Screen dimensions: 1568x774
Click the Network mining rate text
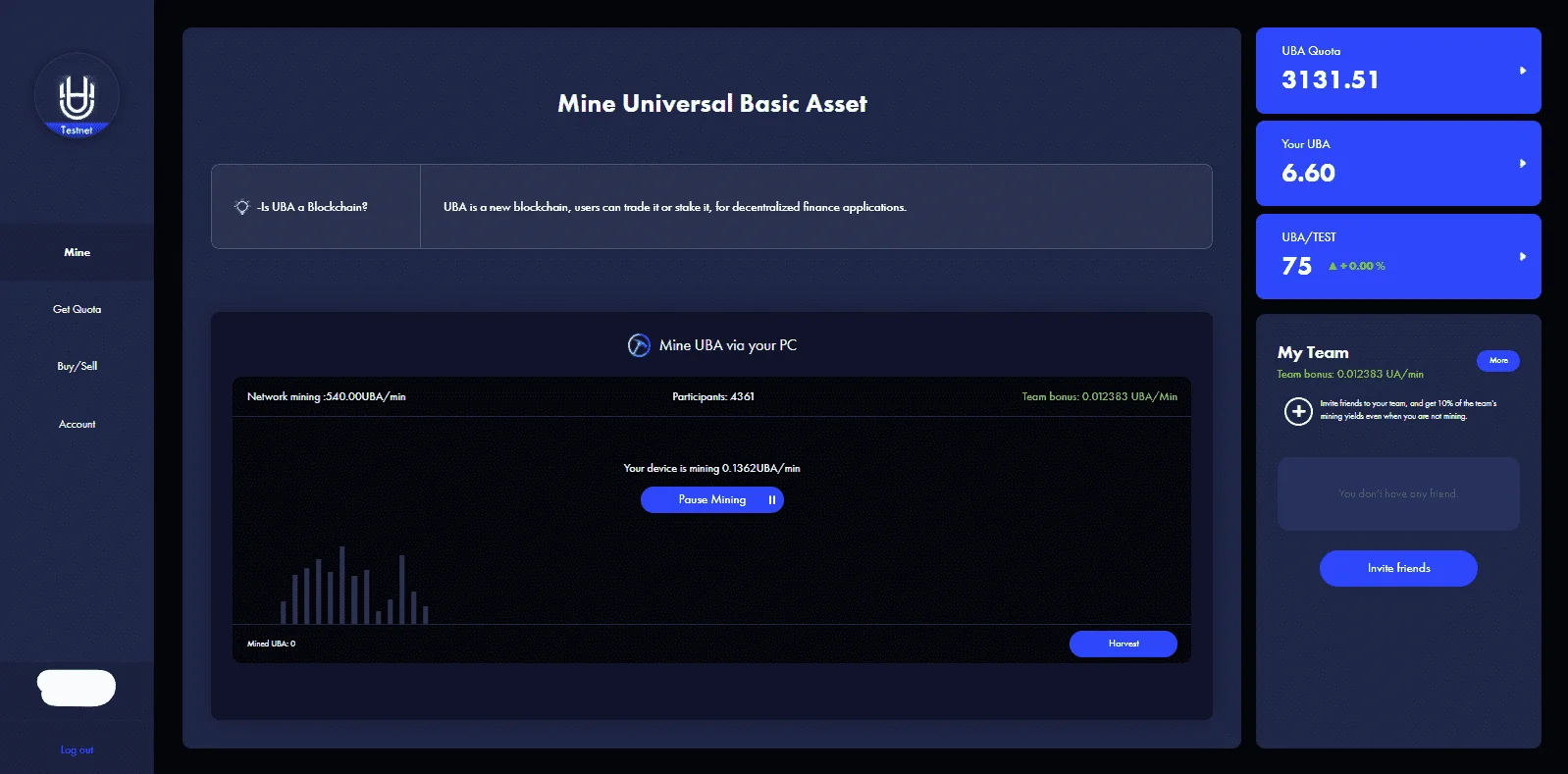tap(327, 396)
